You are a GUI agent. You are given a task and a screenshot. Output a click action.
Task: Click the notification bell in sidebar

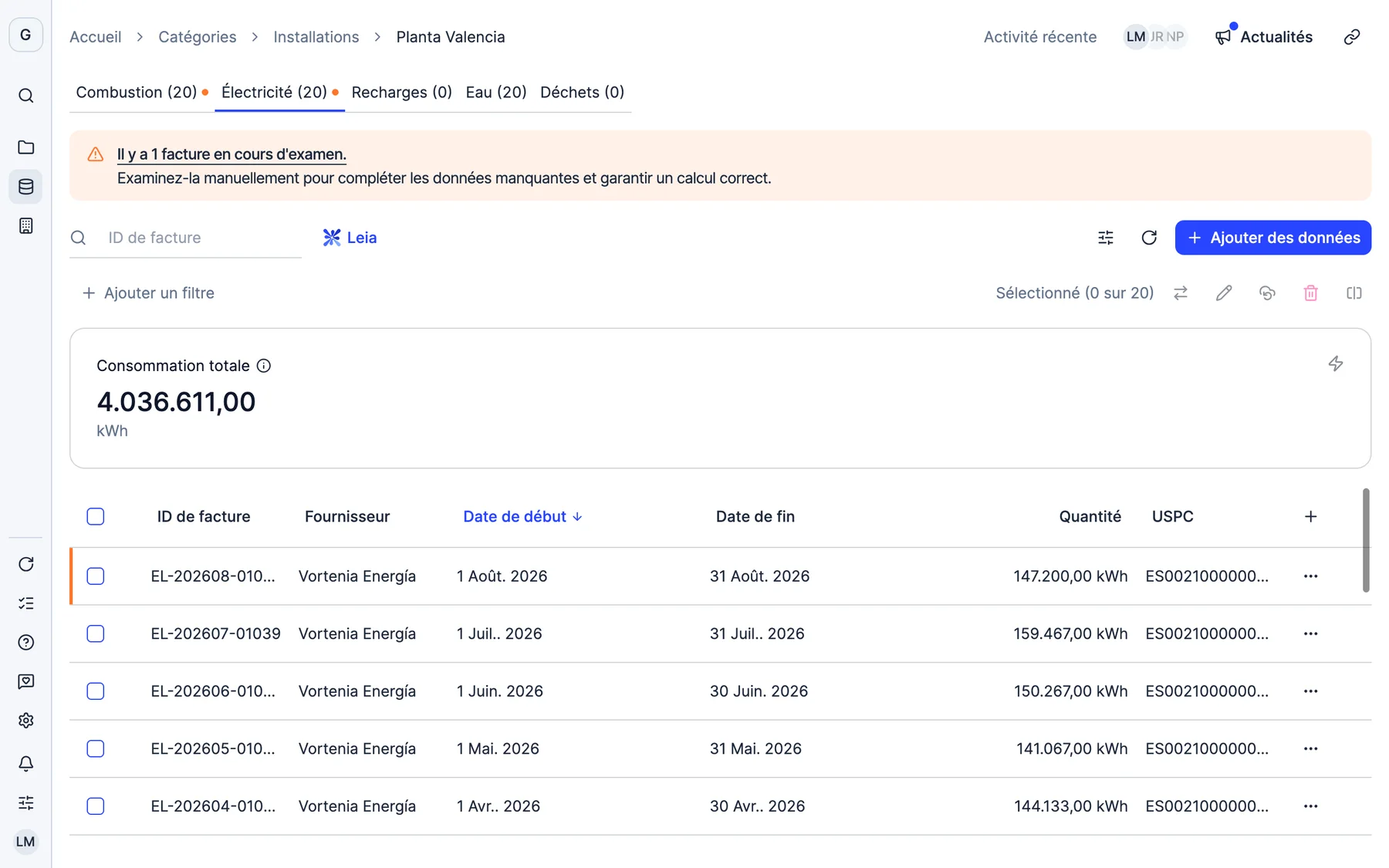(x=25, y=763)
